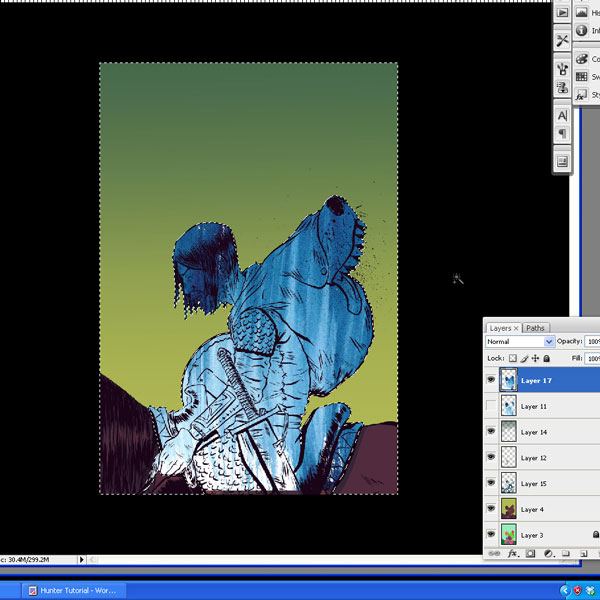Select the Layers tab

point(501,327)
